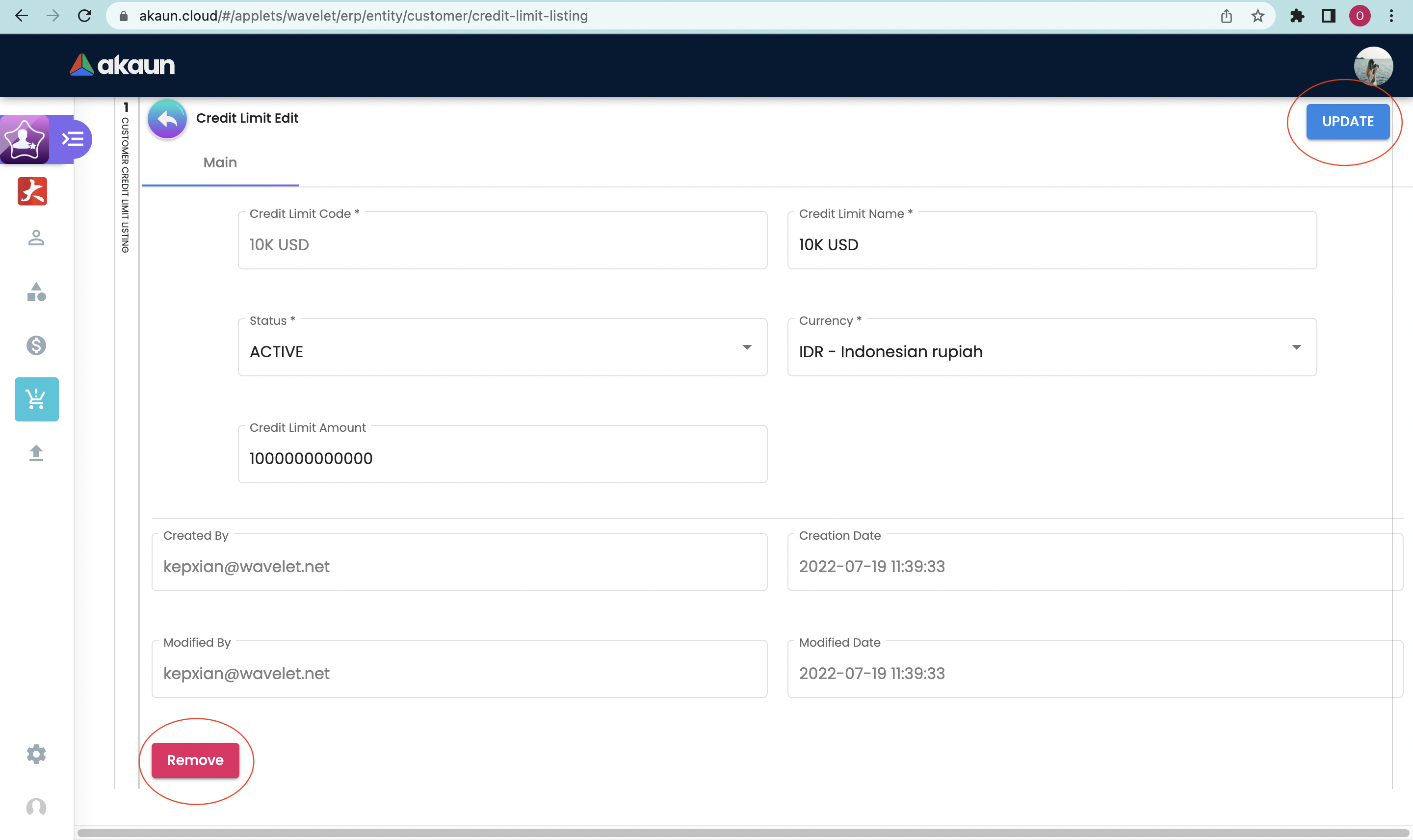The image size is (1413, 840).
Task: Toggle the sidebar menu expand icon
Action: coord(73,139)
